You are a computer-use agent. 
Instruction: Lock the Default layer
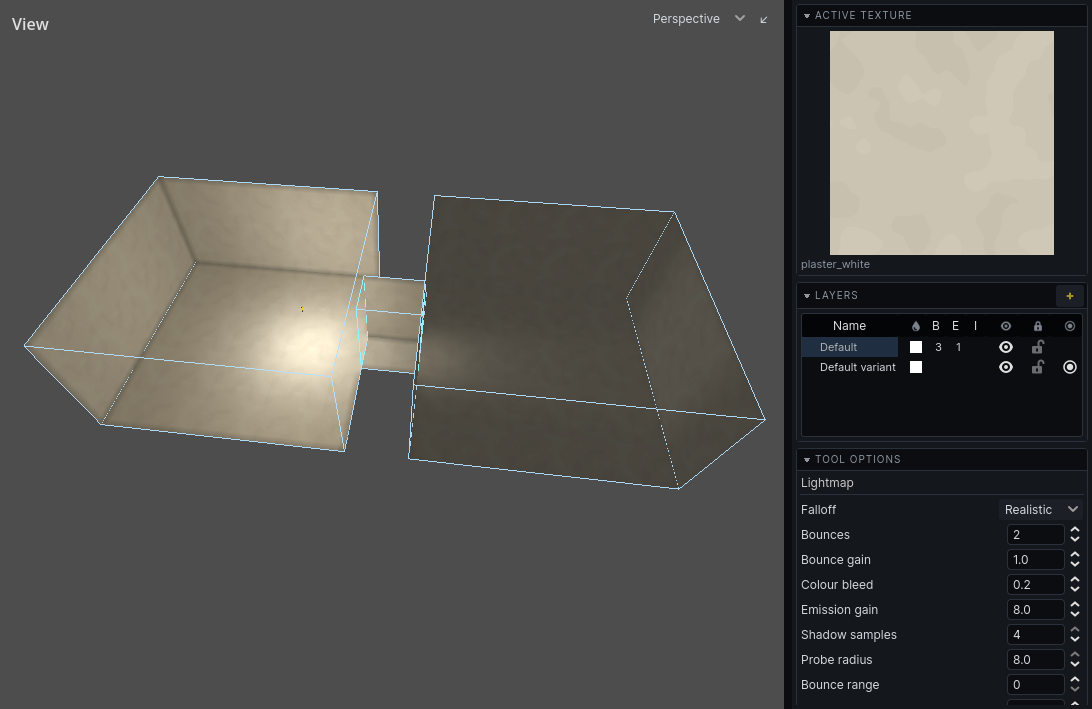pos(1038,347)
